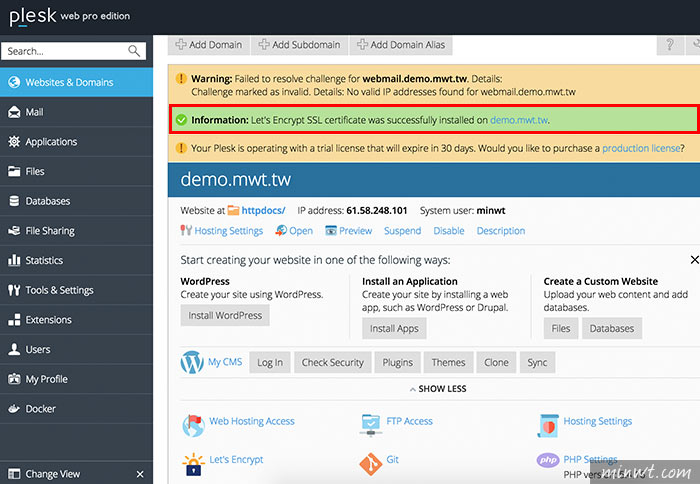700x484 pixels.
Task: Open Websites & Domains section
Action: tap(76, 82)
